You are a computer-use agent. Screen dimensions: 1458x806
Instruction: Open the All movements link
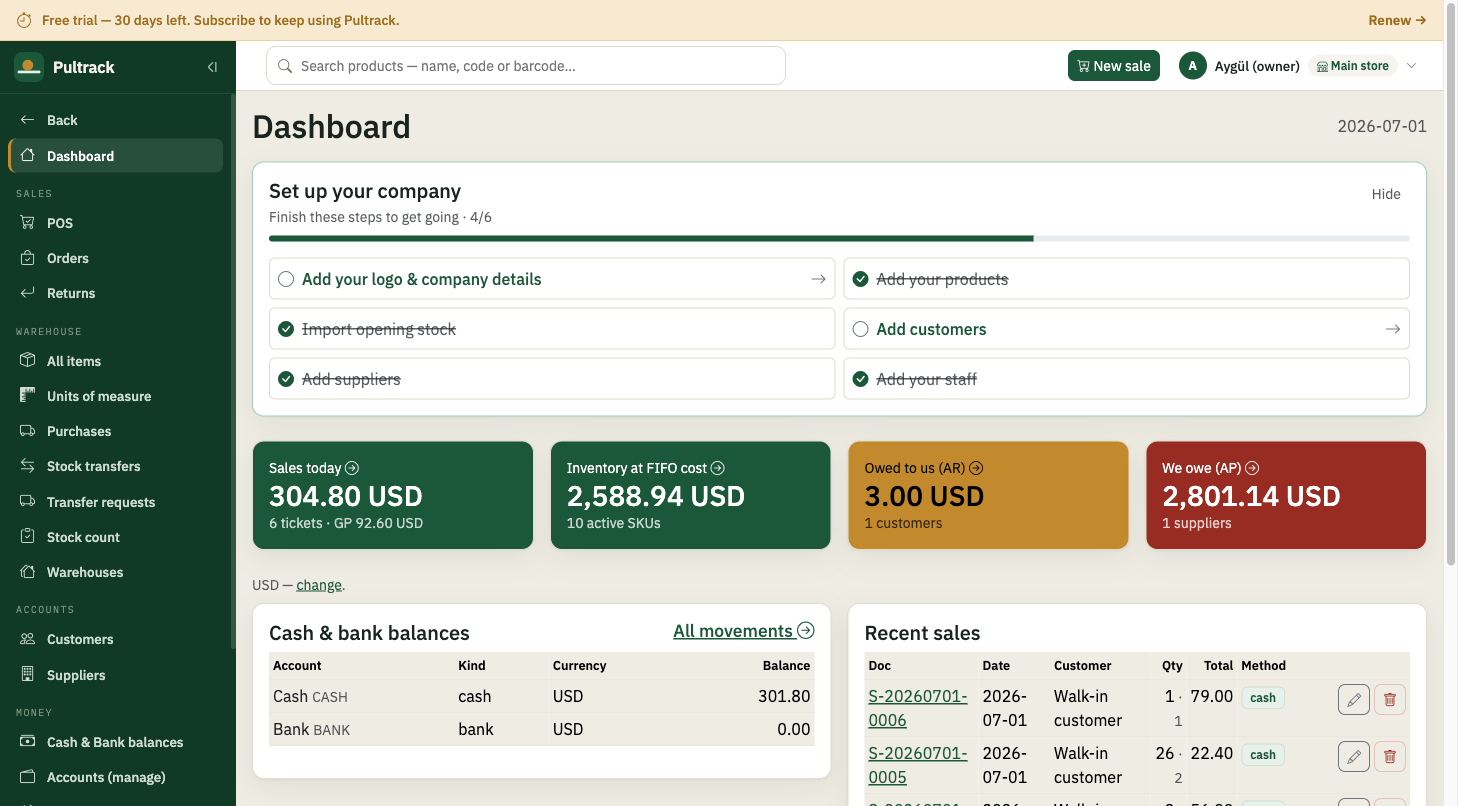coord(744,631)
